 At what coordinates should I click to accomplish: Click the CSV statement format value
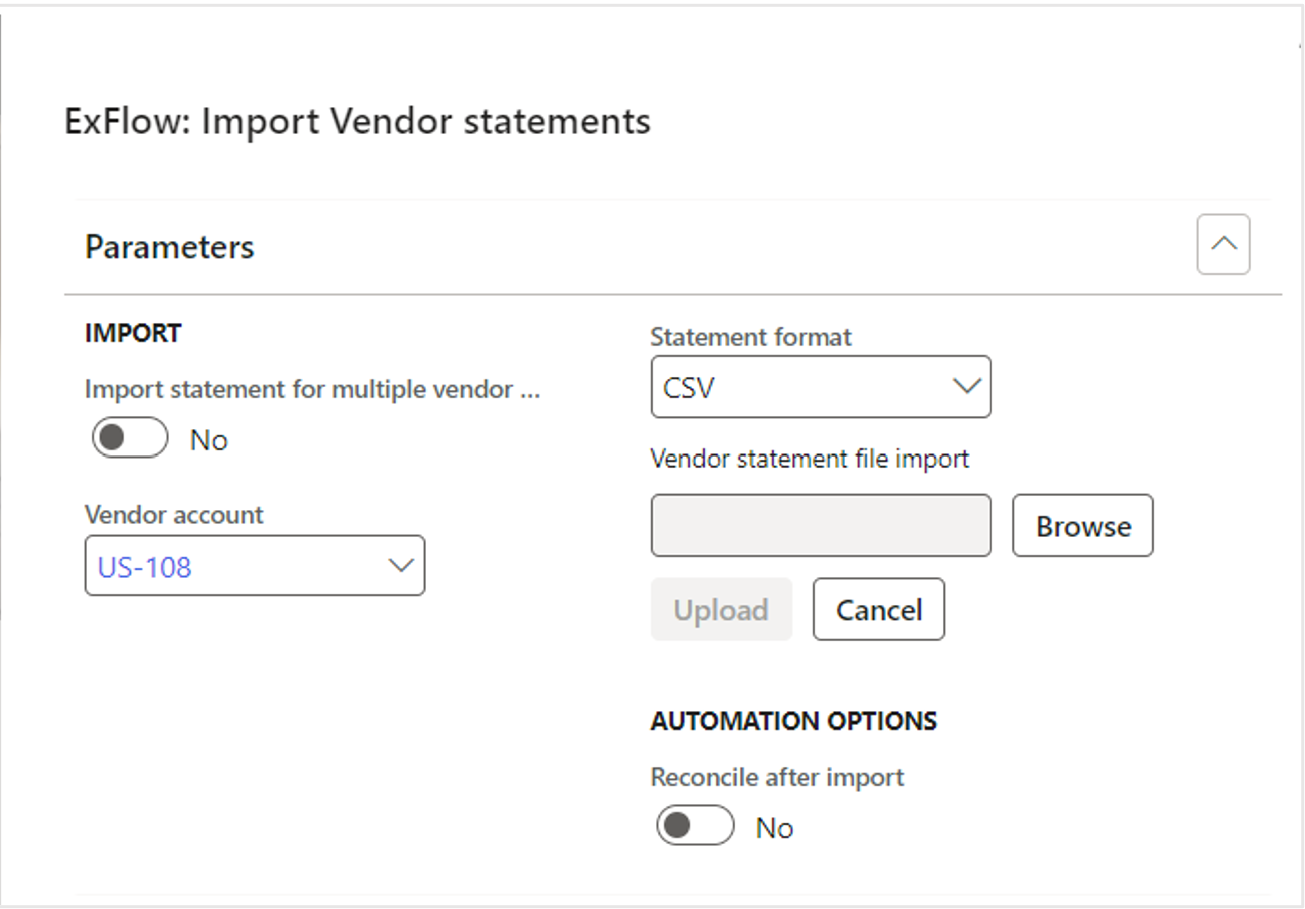pyautogui.click(x=689, y=388)
